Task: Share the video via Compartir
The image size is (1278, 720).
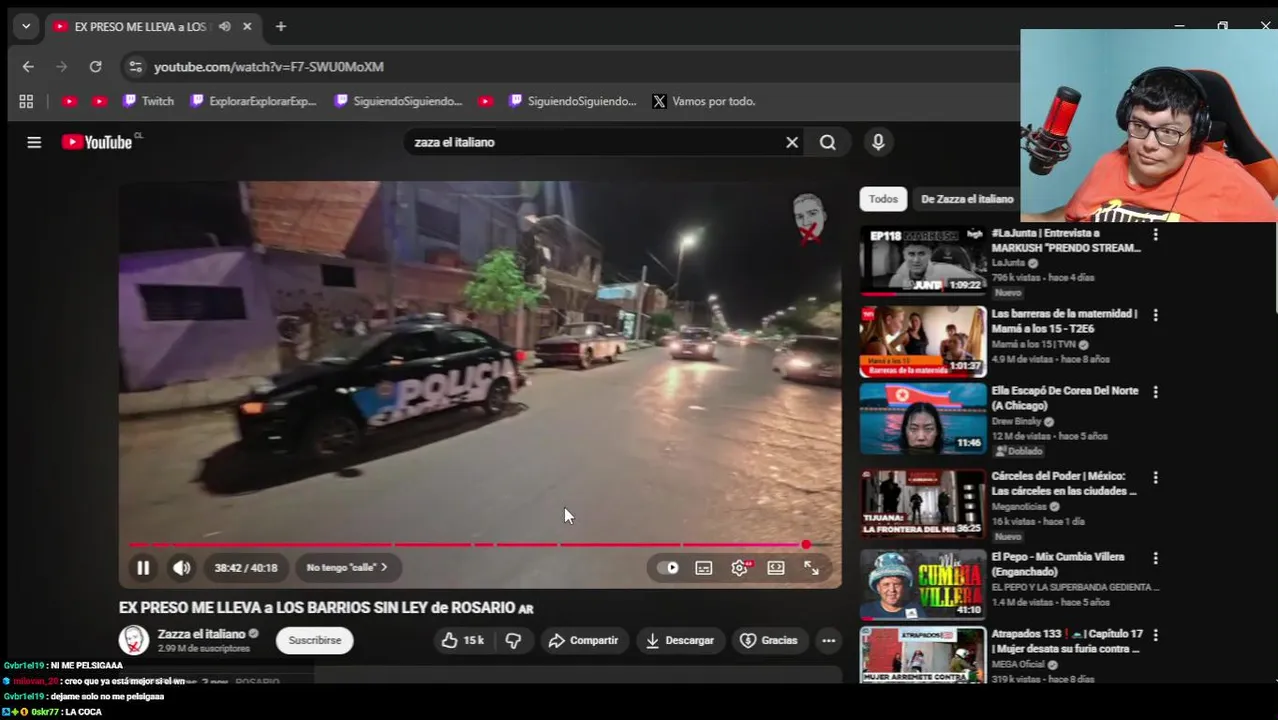Action: point(584,640)
